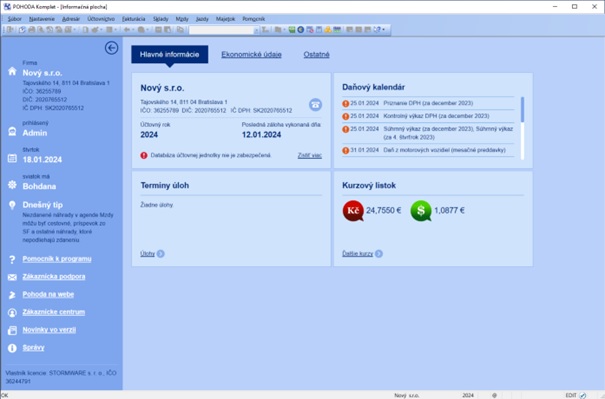Click the orange alert icon for Priznanie DPH
This screenshot has height=399, width=605.
[x=346, y=103]
